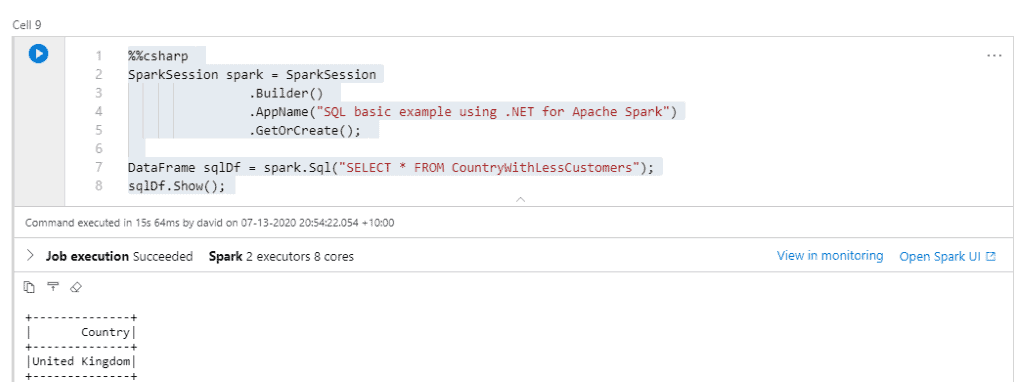The width and height of the screenshot is (1024, 382).
Task: Open View in monitoring link
Action: pyautogui.click(x=829, y=256)
